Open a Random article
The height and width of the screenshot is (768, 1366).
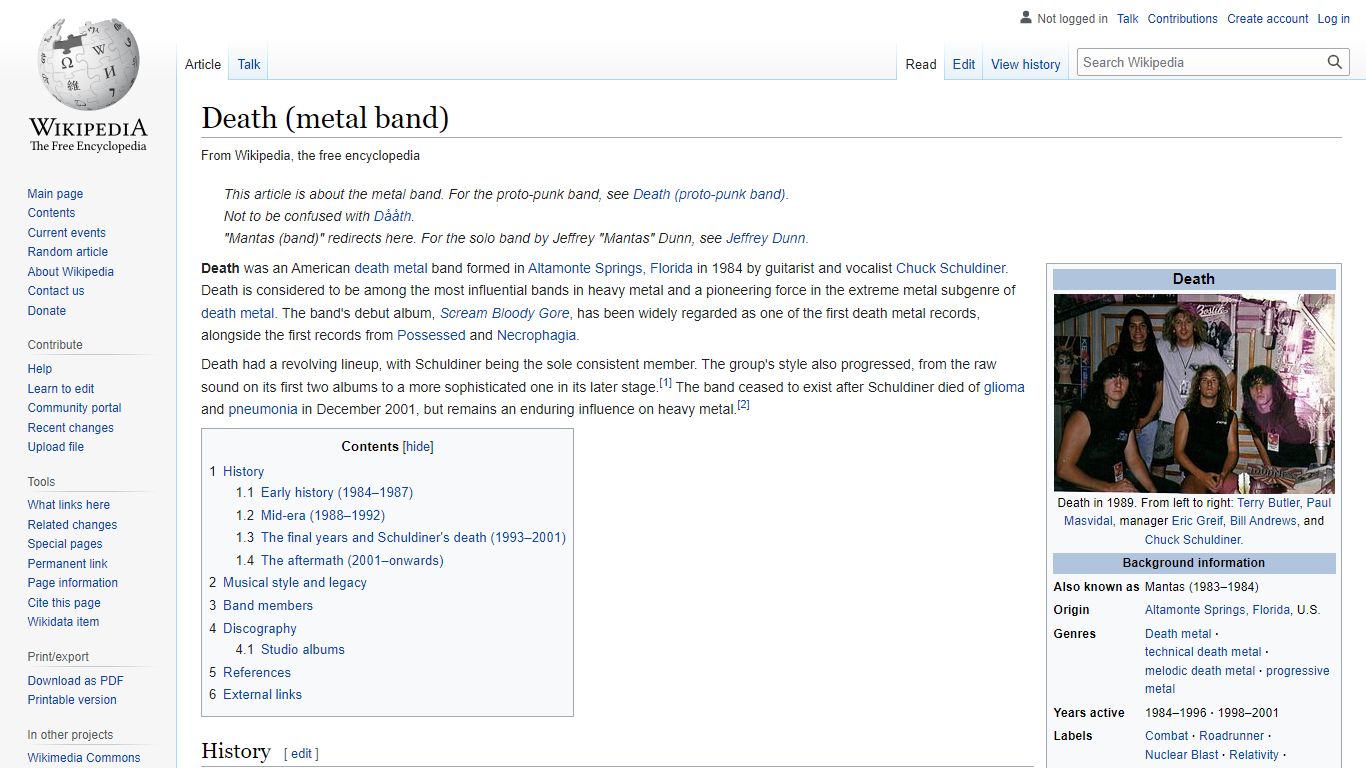[67, 252]
